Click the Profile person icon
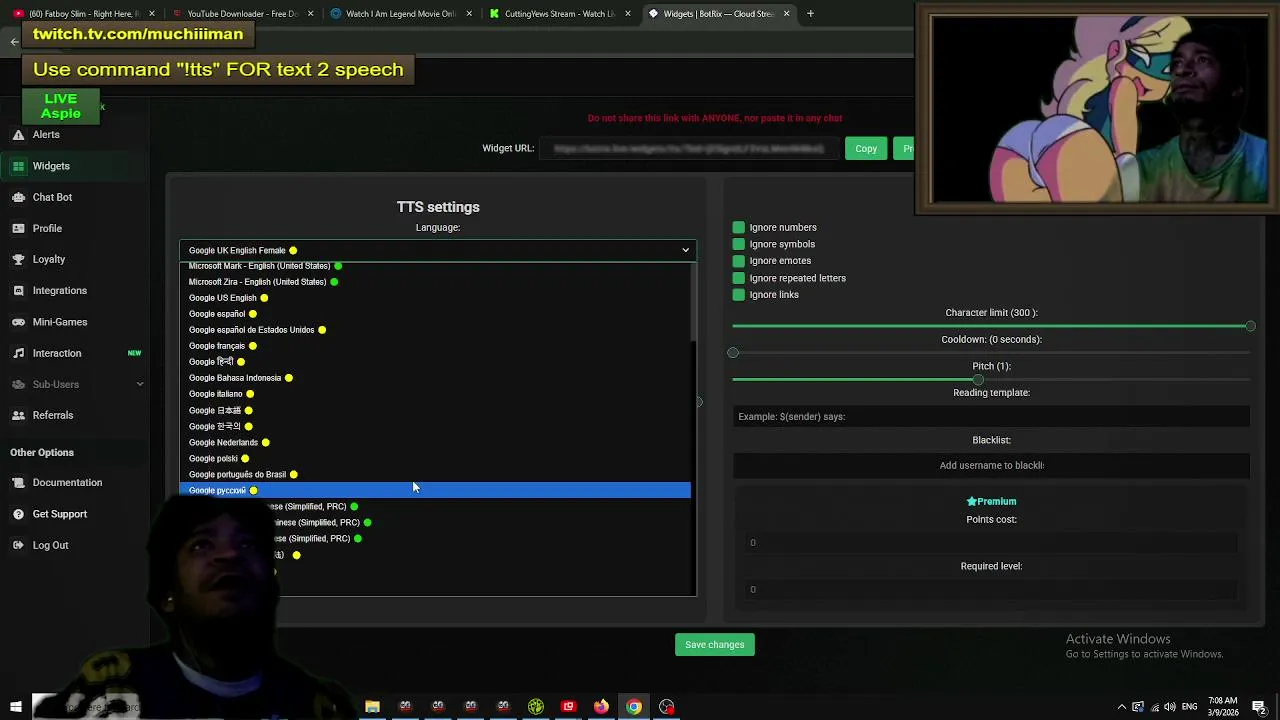 (19, 228)
